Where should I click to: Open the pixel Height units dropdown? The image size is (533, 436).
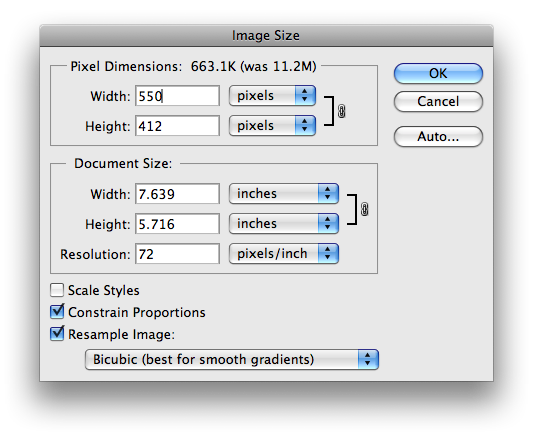point(272,125)
